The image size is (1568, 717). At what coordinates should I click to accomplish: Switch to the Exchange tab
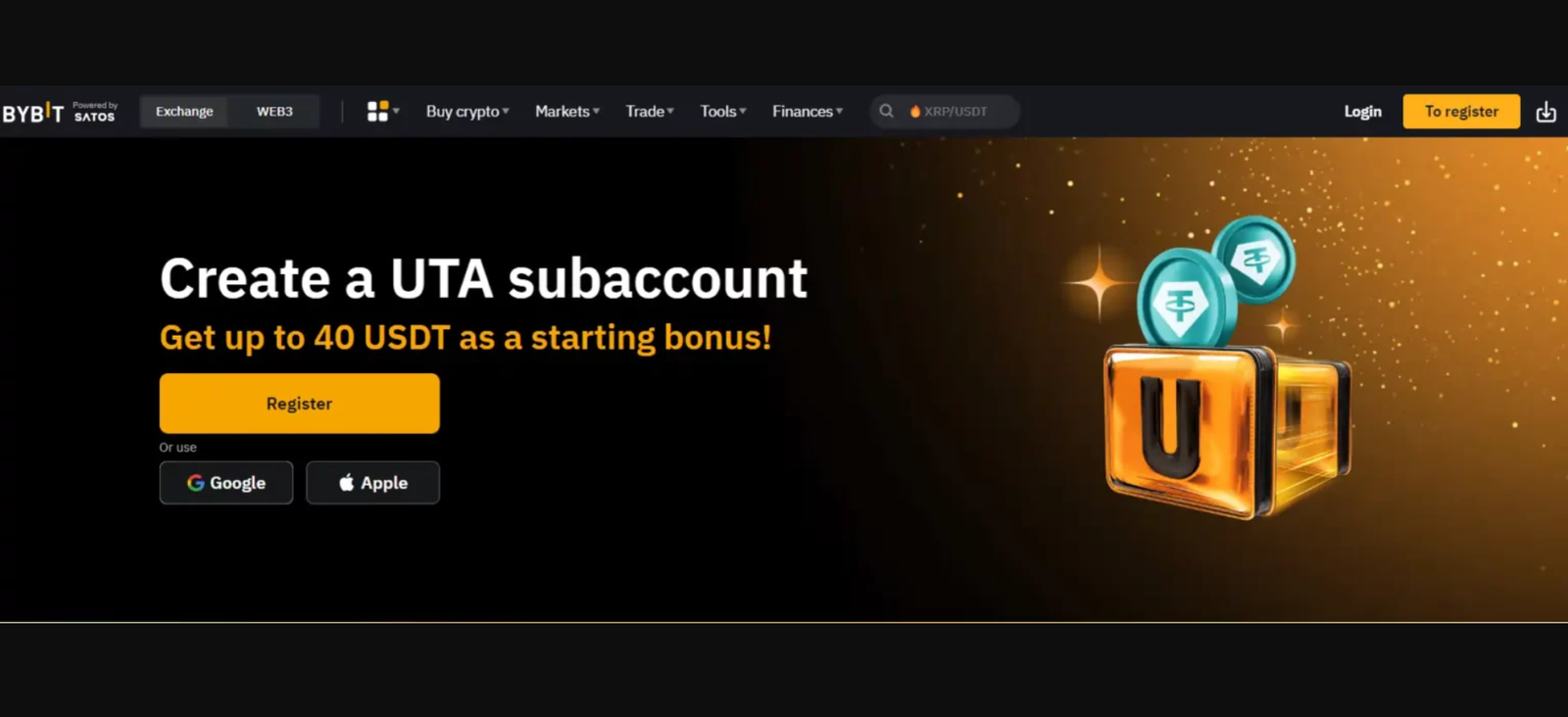point(184,112)
